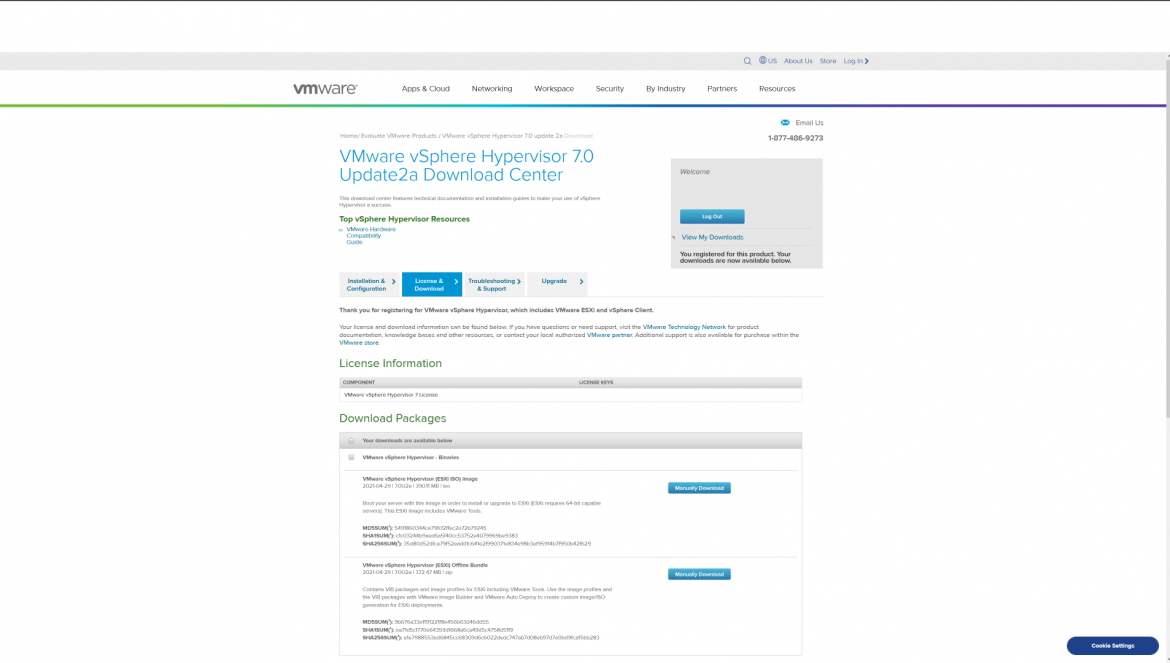Open the About Us link
The height and width of the screenshot is (663, 1170).
point(798,61)
